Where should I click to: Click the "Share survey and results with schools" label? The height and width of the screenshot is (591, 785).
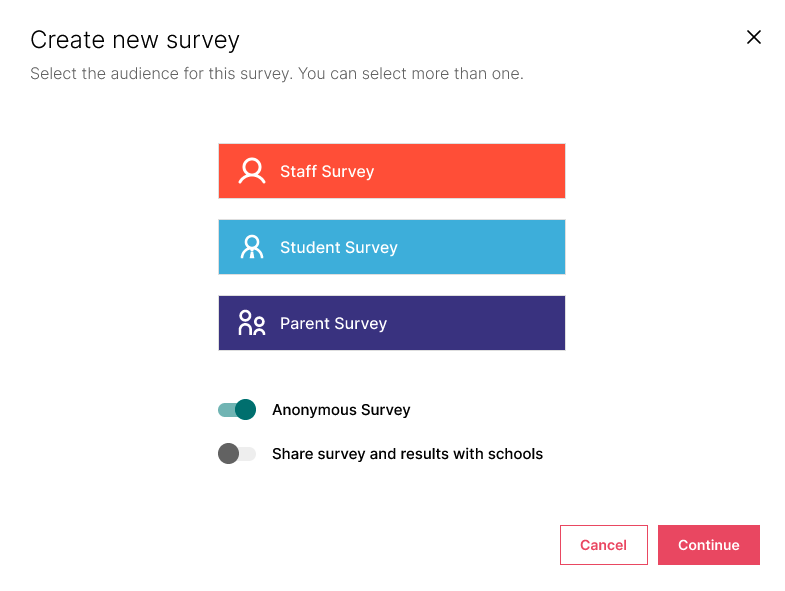[407, 454]
